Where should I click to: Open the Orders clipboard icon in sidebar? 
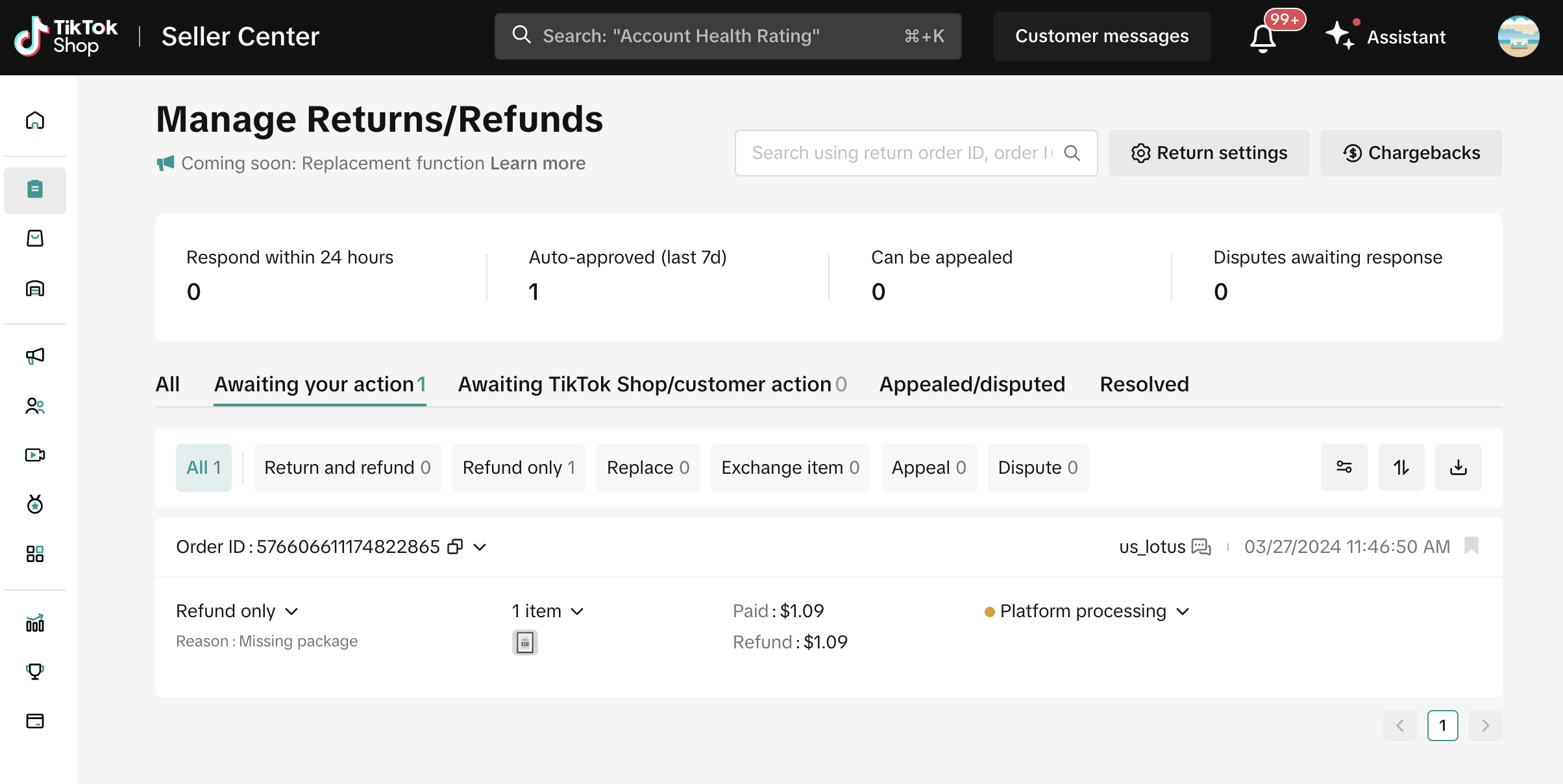pyautogui.click(x=35, y=190)
